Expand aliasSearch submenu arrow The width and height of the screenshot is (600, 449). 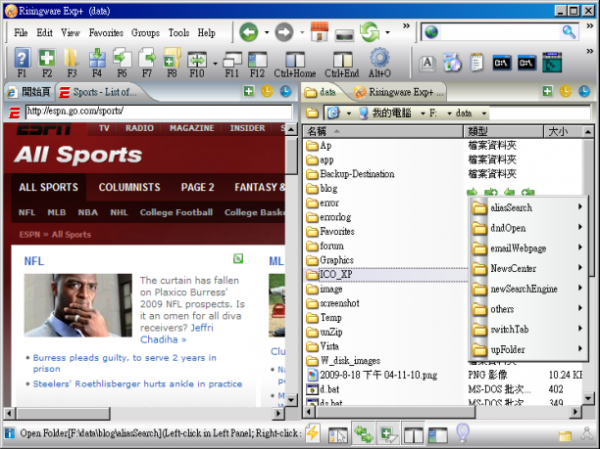pos(580,207)
